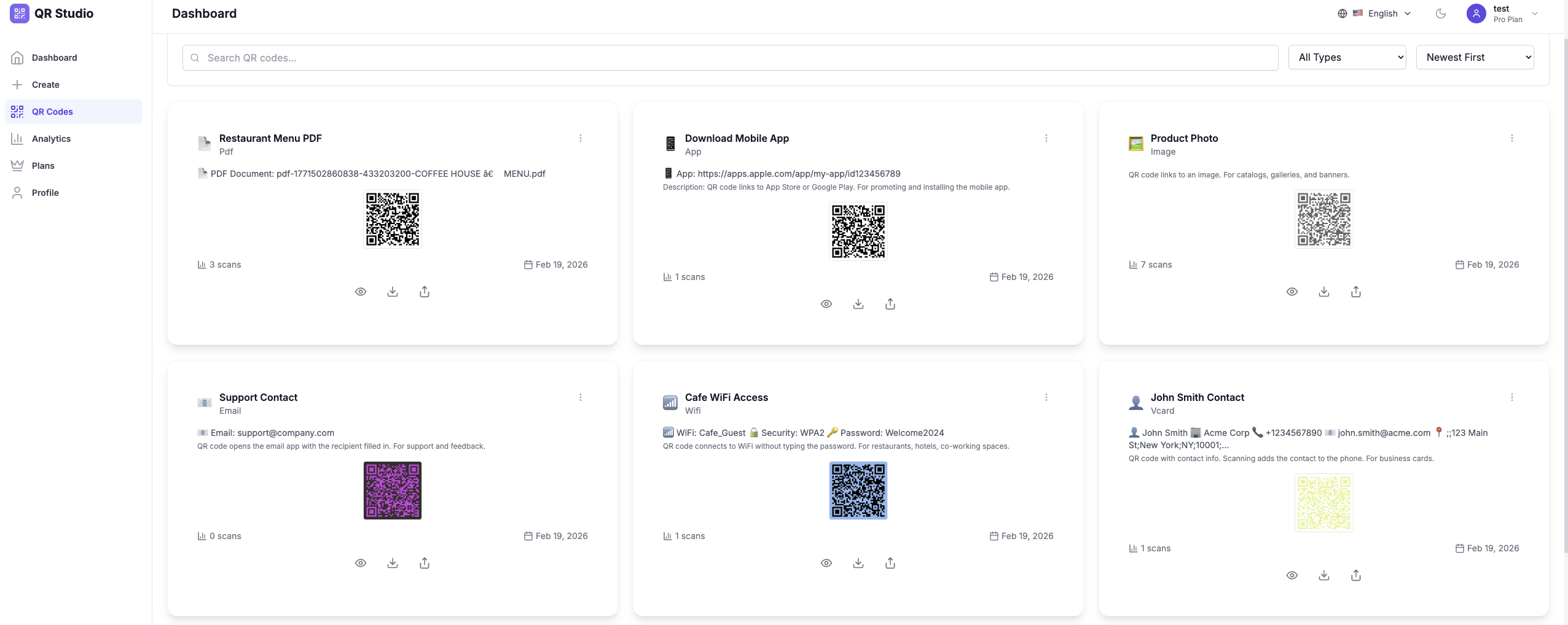View Support Contact with eye icon
This screenshot has width=1568, height=625.
(x=361, y=563)
